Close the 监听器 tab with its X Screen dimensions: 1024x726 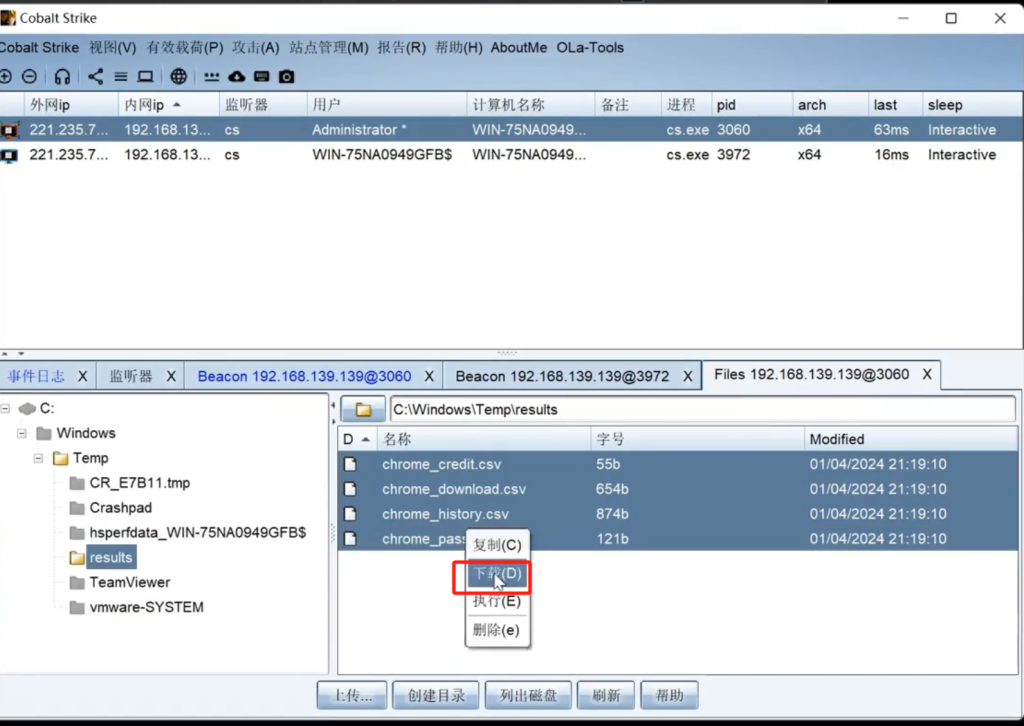(x=171, y=376)
